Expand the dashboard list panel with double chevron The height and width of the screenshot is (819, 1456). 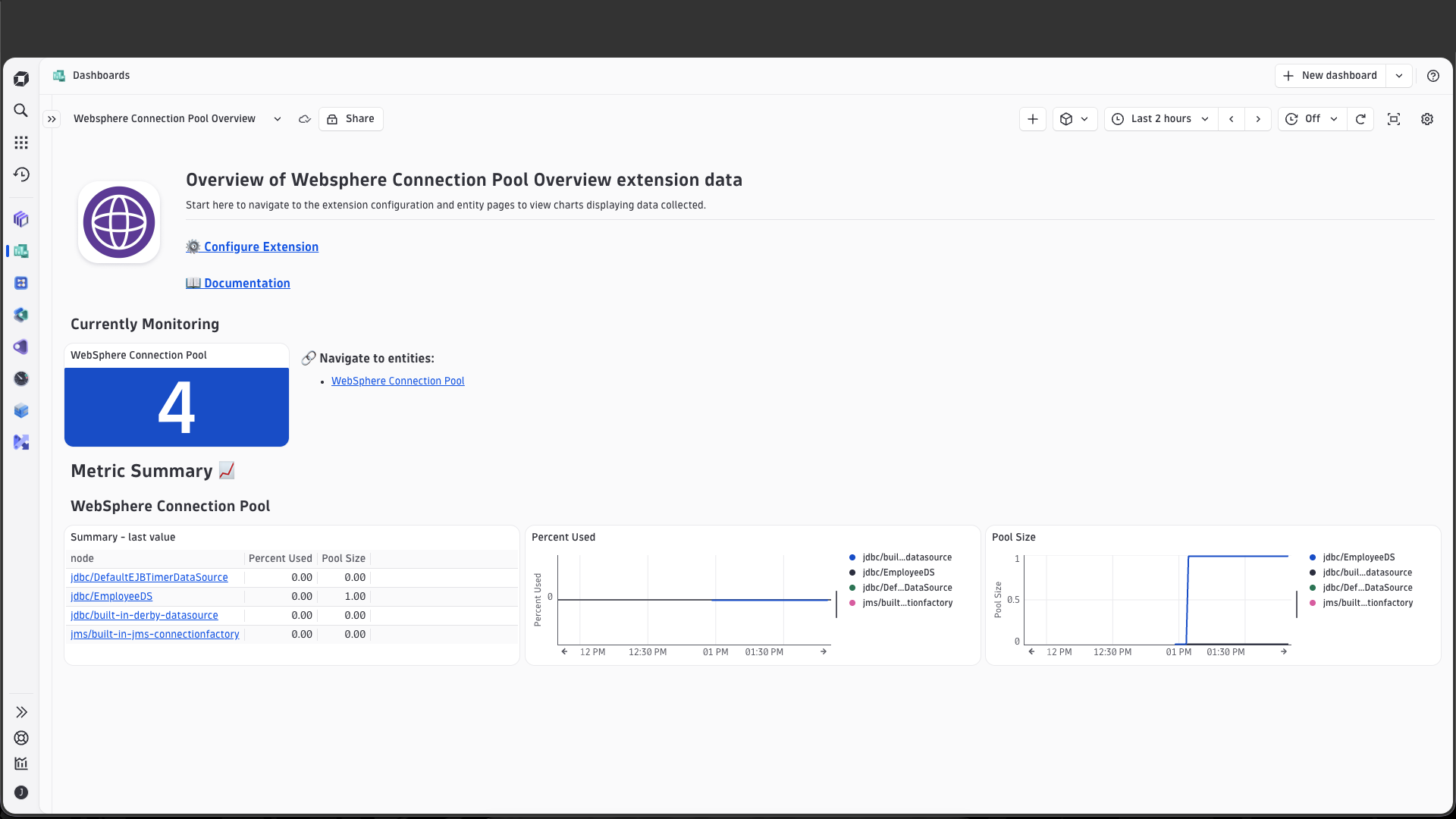coord(52,119)
